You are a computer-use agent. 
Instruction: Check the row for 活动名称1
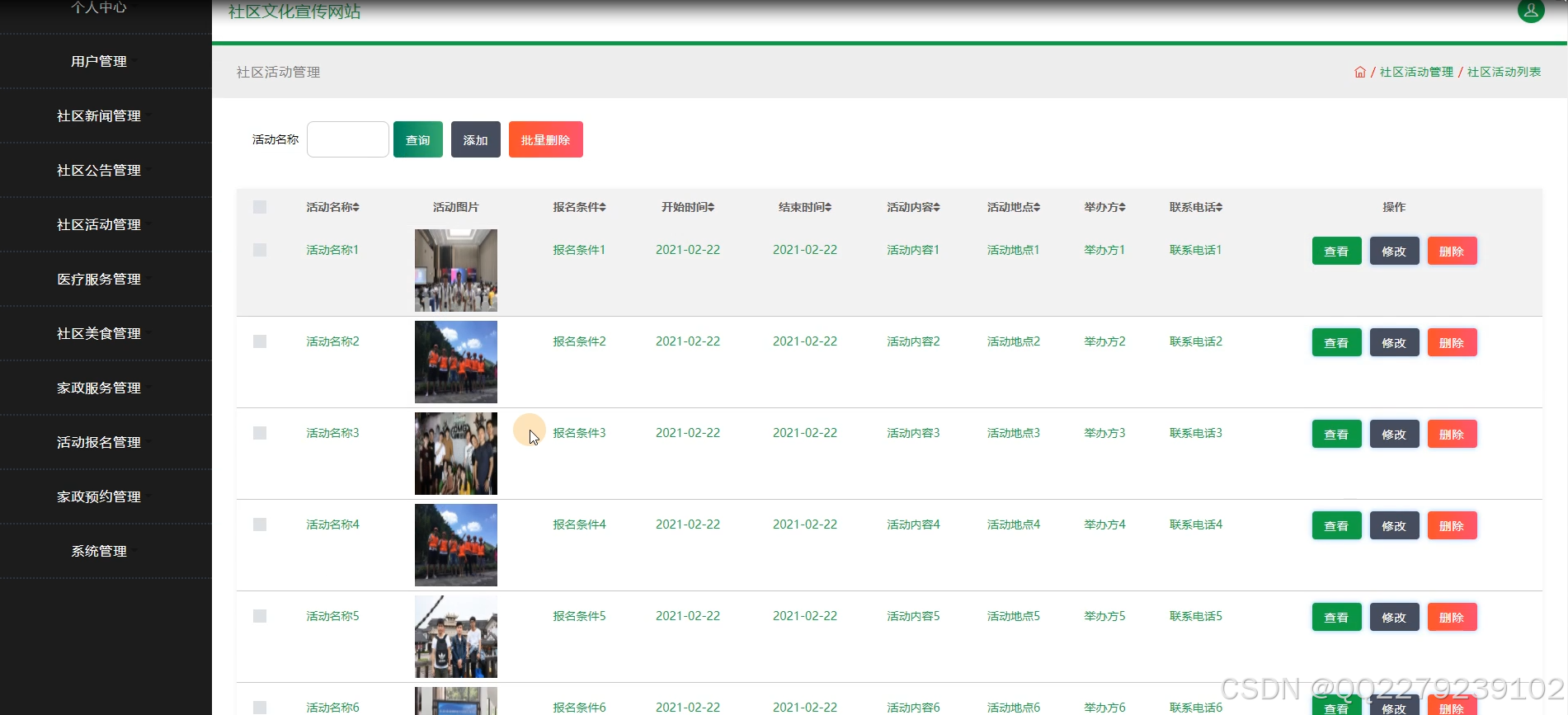click(x=260, y=250)
